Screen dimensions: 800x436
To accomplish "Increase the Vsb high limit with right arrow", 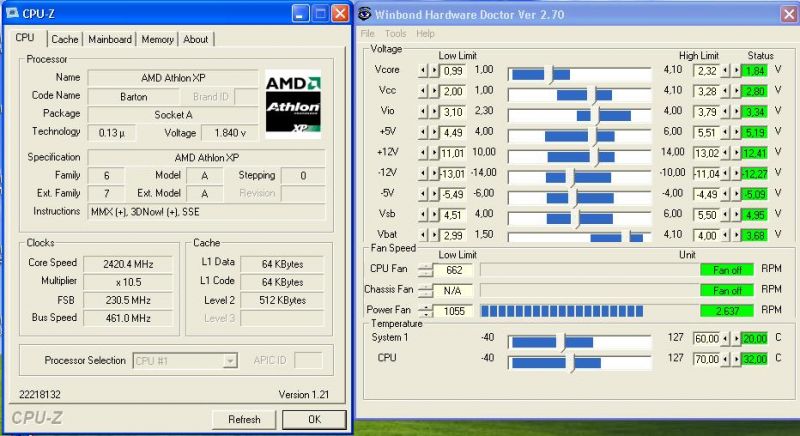I will (x=736, y=215).
